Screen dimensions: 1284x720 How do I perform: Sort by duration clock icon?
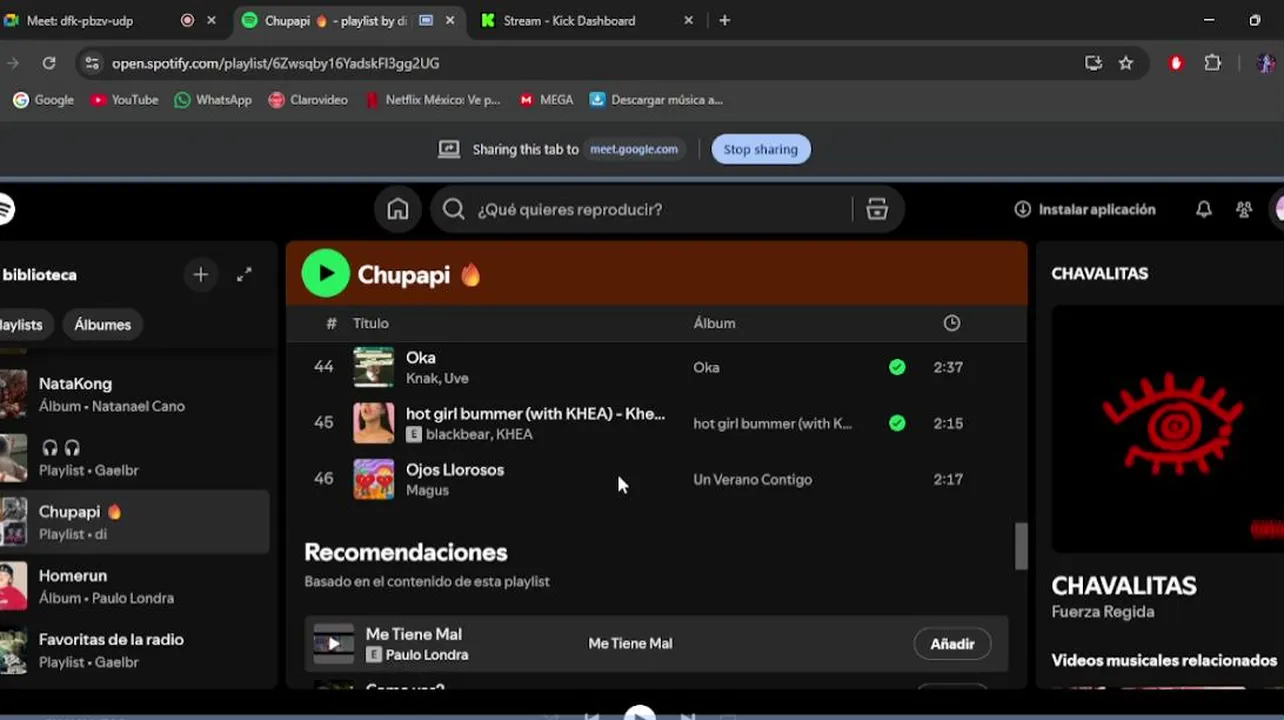(952, 323)
